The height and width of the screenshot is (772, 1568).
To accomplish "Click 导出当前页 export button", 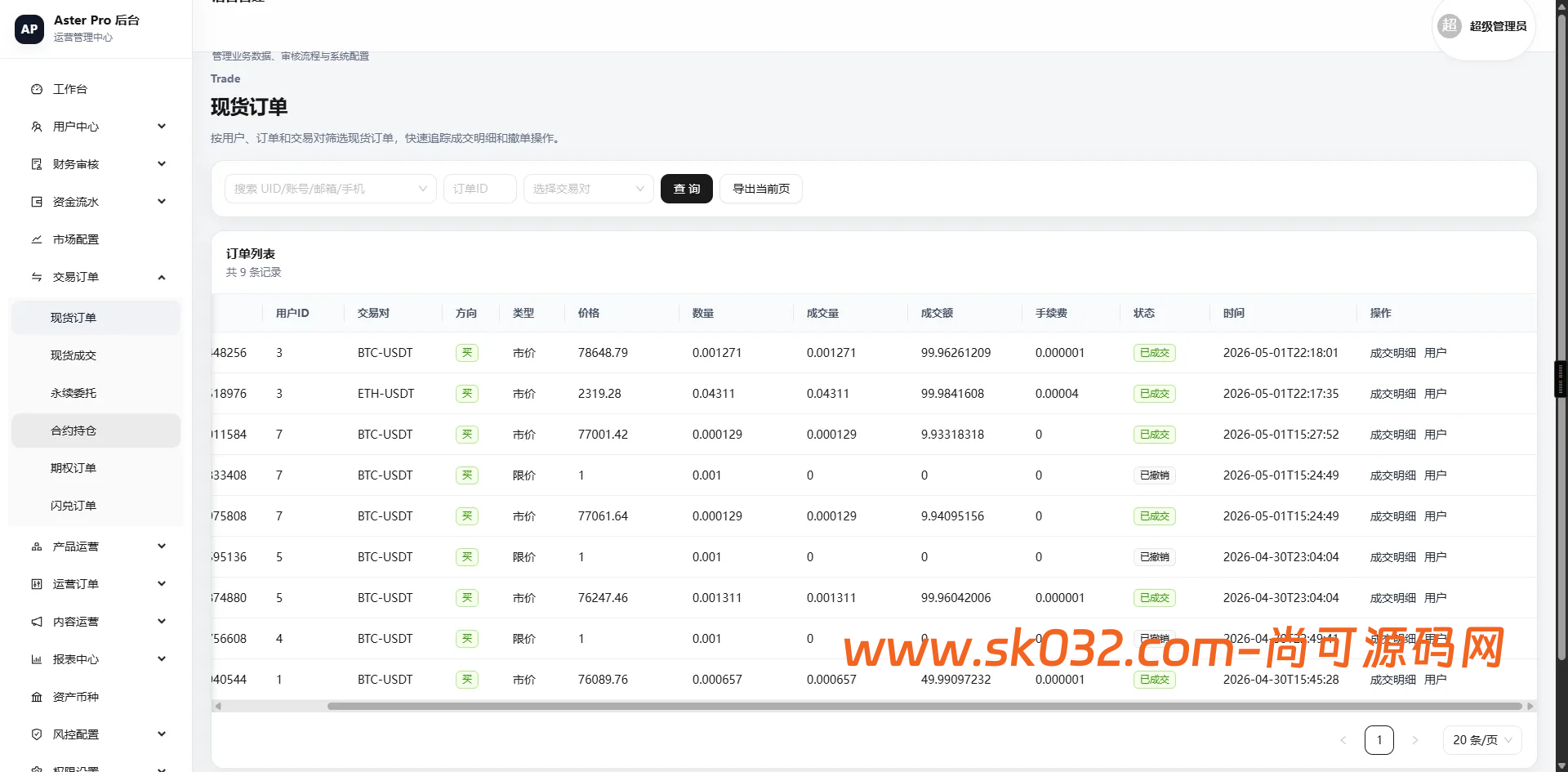I will pyautogui.click(x=761, y=189).
